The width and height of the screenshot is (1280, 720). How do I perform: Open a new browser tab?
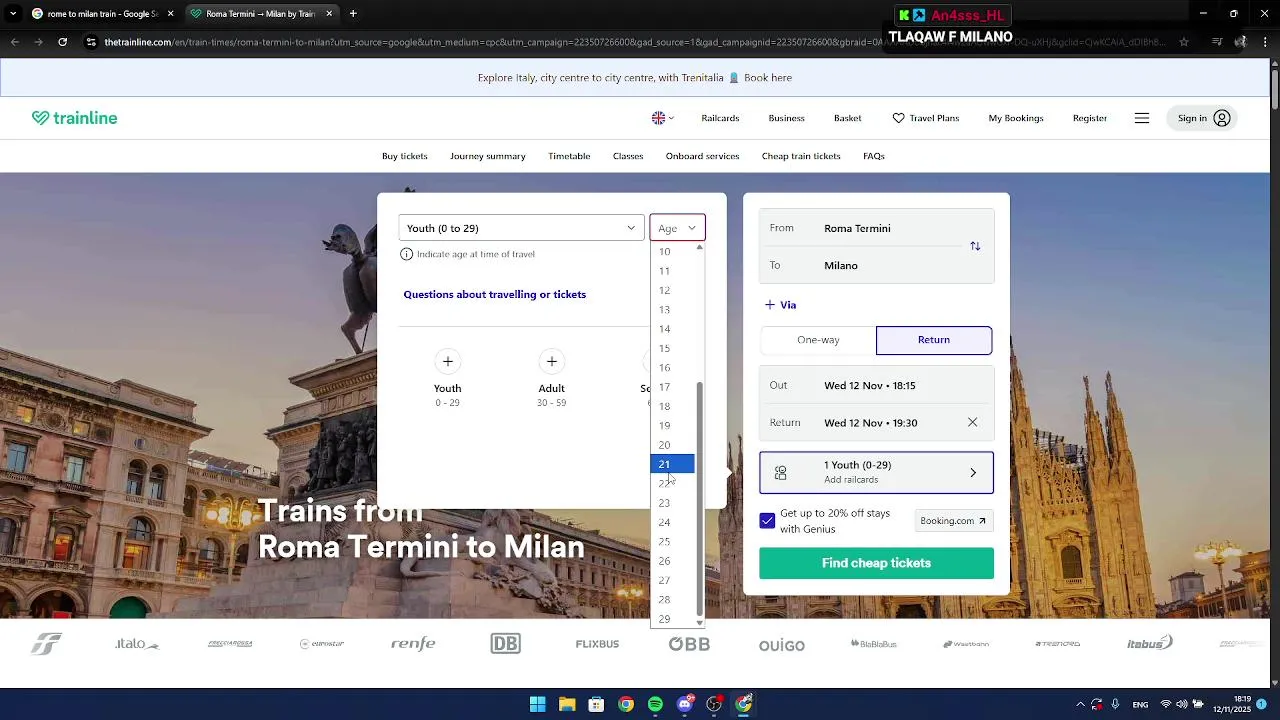(353, 14)
